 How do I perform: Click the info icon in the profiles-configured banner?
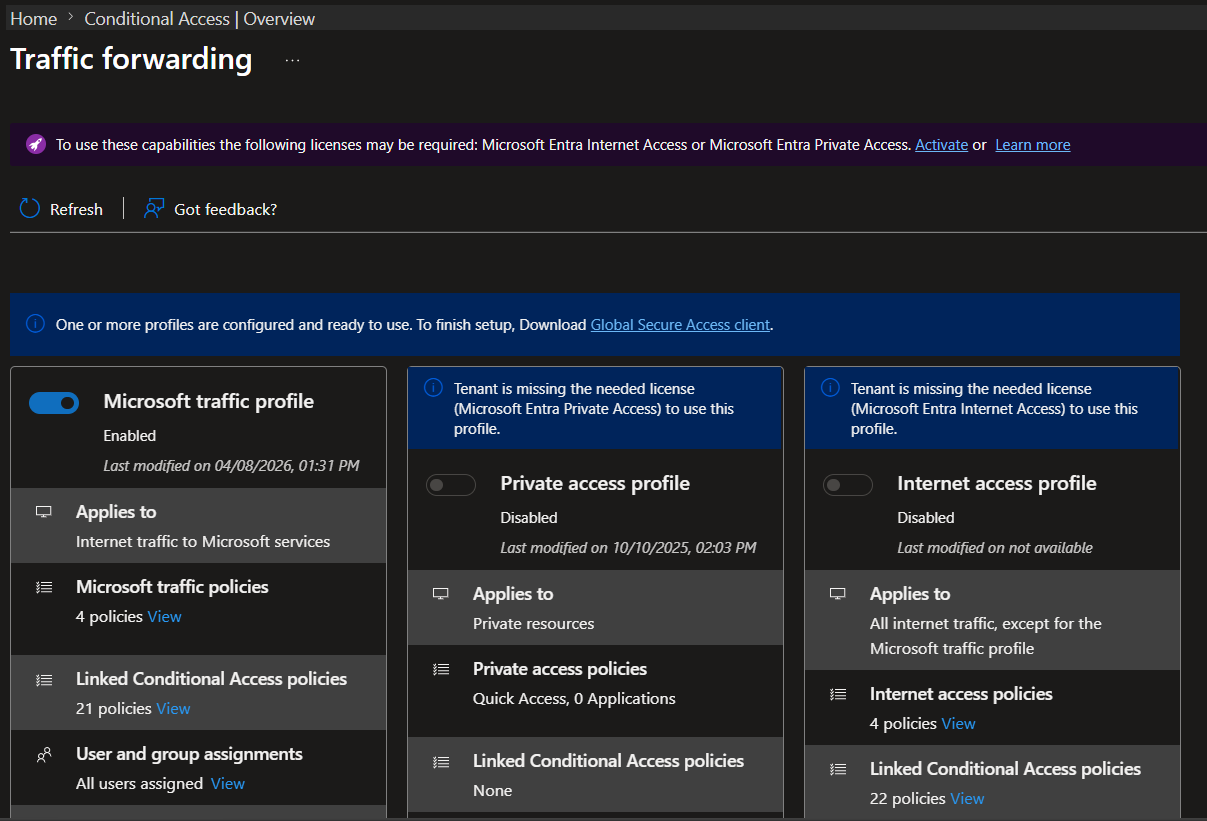pos(35,324)
